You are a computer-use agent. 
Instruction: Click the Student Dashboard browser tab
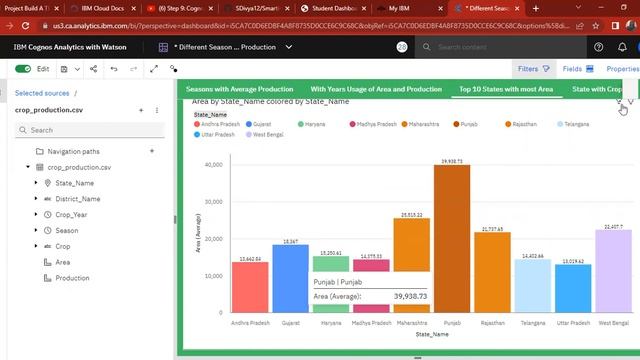click(333, 8)
